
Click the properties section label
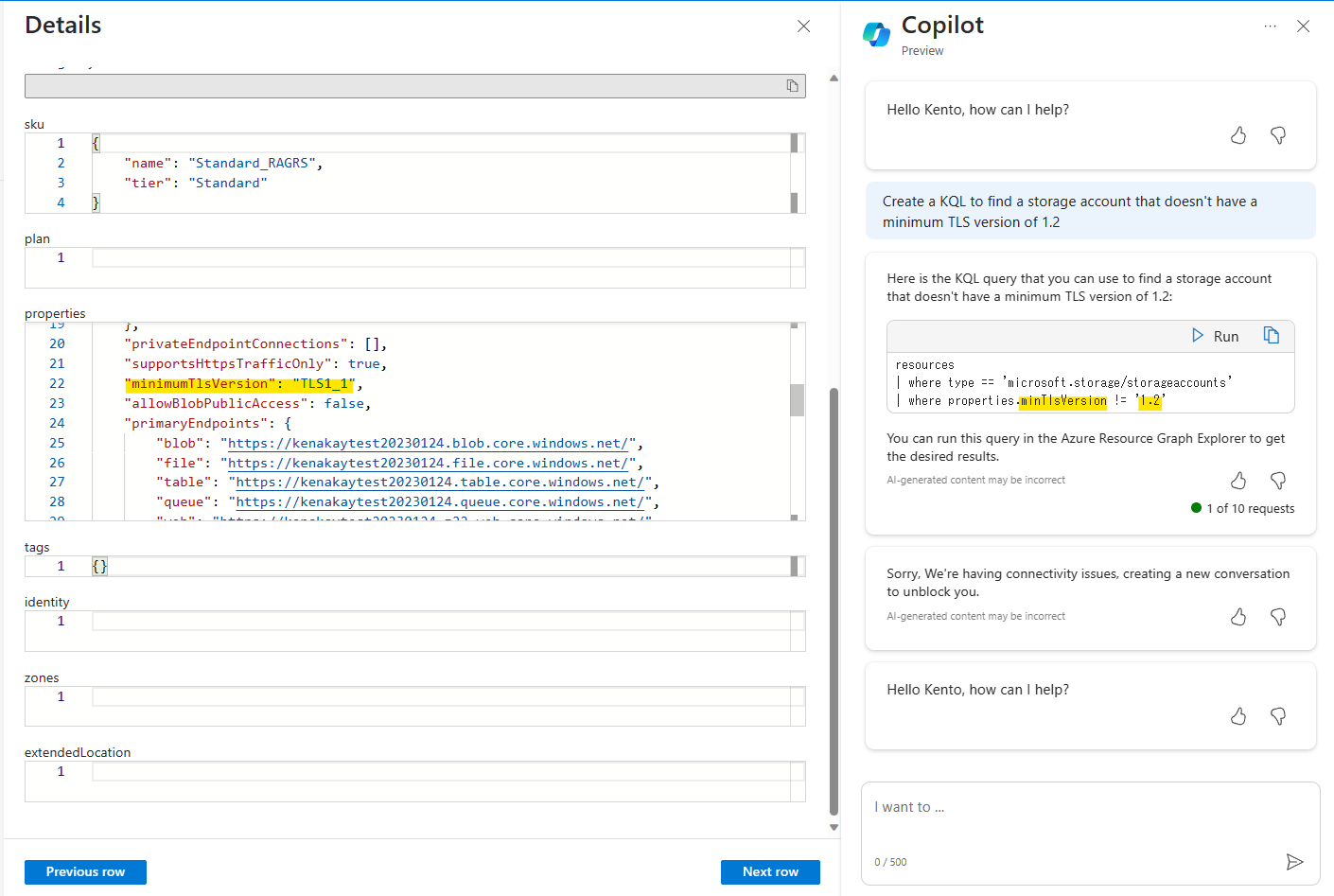click(x=55, y=313)
